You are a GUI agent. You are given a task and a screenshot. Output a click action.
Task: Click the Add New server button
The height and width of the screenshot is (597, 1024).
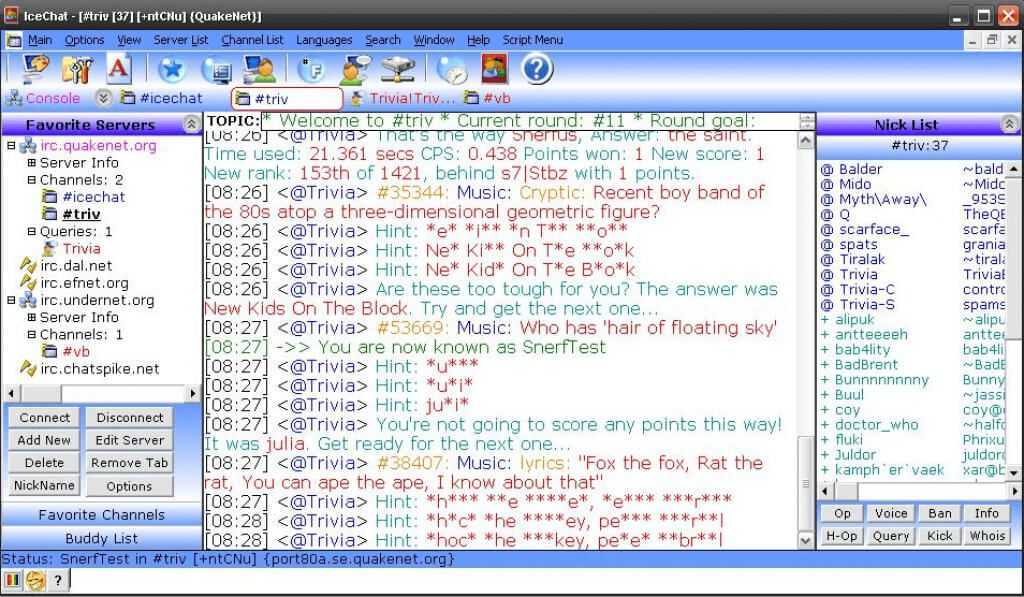point(44,440)
